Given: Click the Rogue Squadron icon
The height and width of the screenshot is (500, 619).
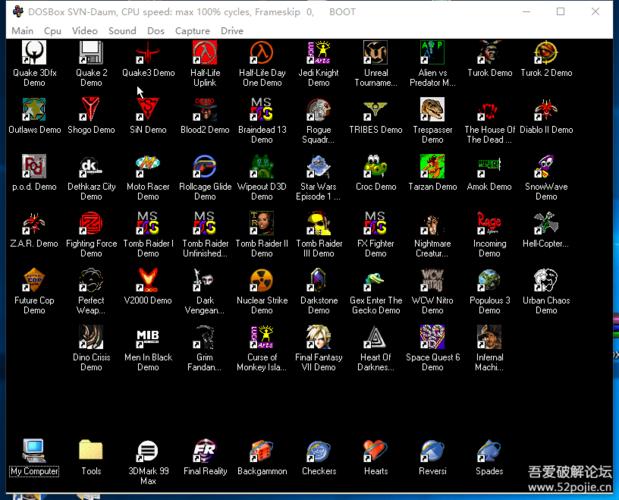Looking at the screenshot, I should coord(318,110).
